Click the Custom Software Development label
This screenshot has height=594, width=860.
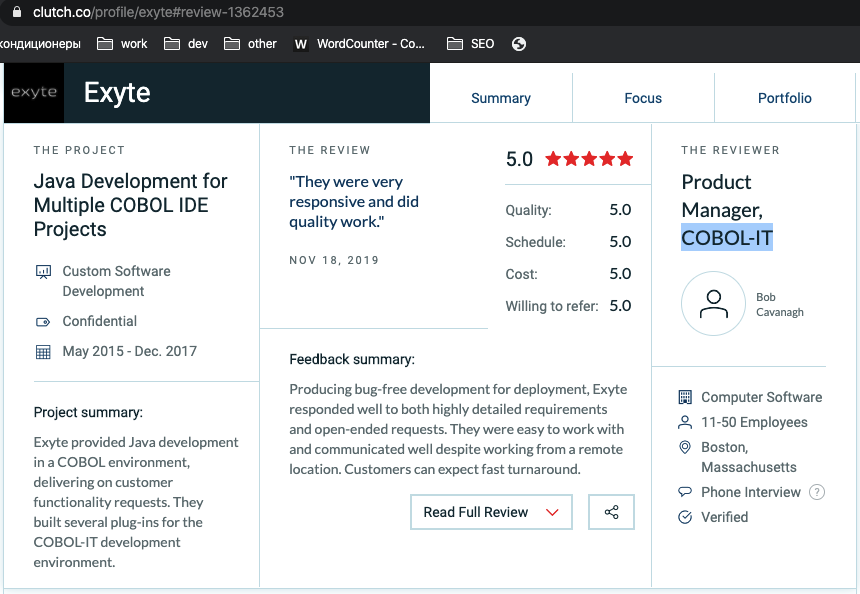116,281
